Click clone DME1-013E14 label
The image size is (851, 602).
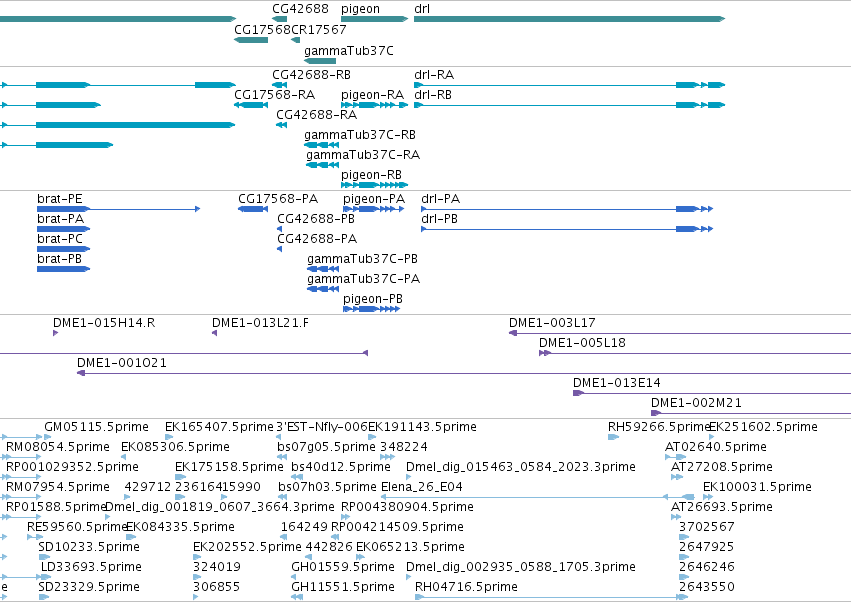[617, 383]
